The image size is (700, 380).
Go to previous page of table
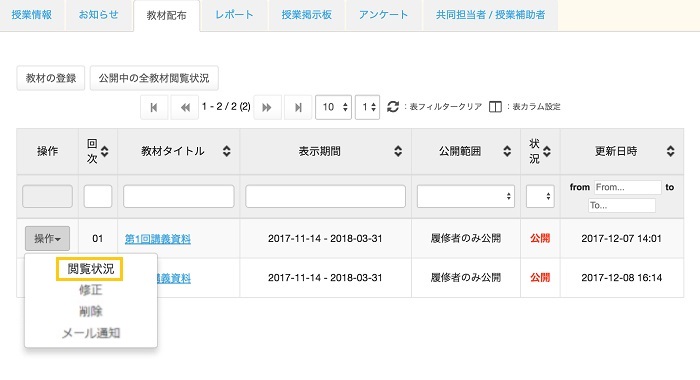point(185,107)
